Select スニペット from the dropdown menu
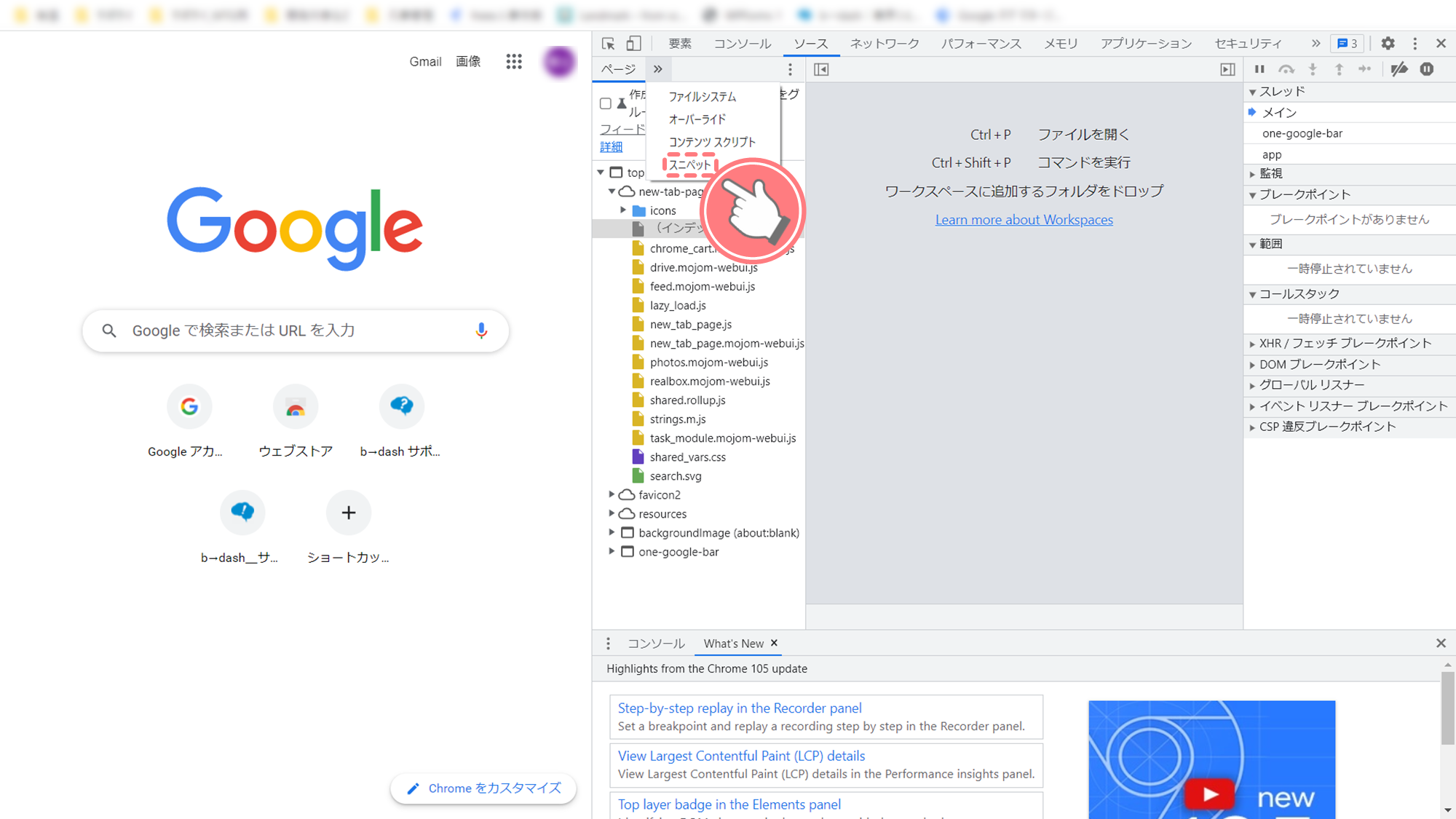Screen dimensions: 1456x819 (x=689, y=165)
